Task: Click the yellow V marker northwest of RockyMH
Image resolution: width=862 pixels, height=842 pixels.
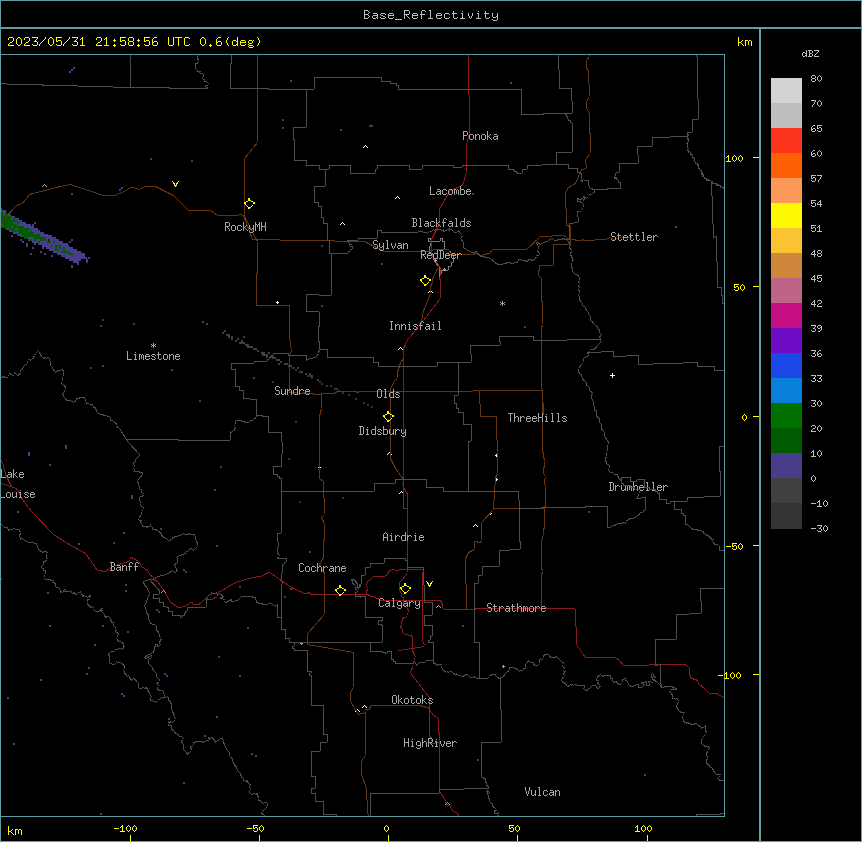Action: click(x=175, y=184)
